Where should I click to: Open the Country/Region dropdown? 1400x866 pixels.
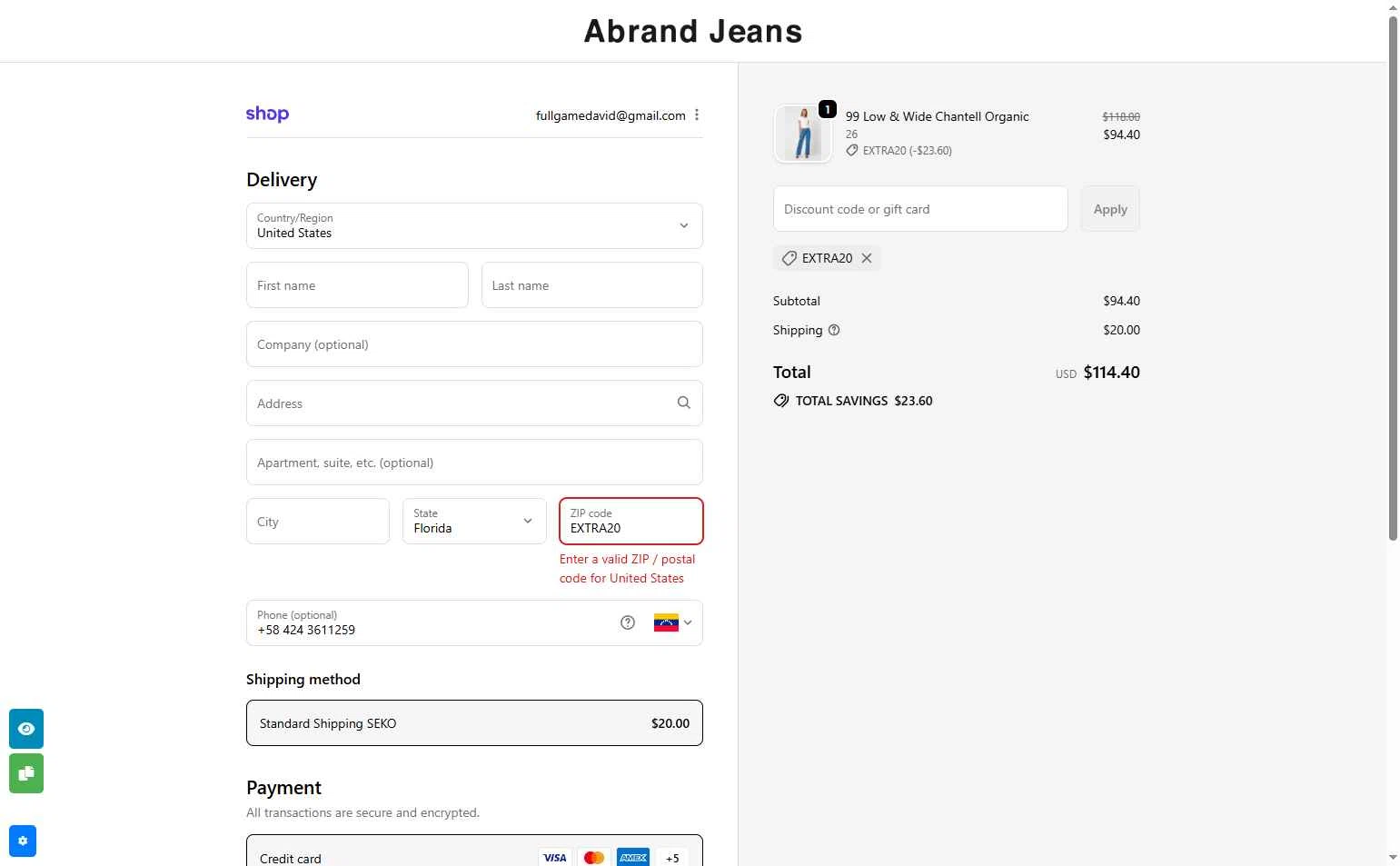pos(474,225)
